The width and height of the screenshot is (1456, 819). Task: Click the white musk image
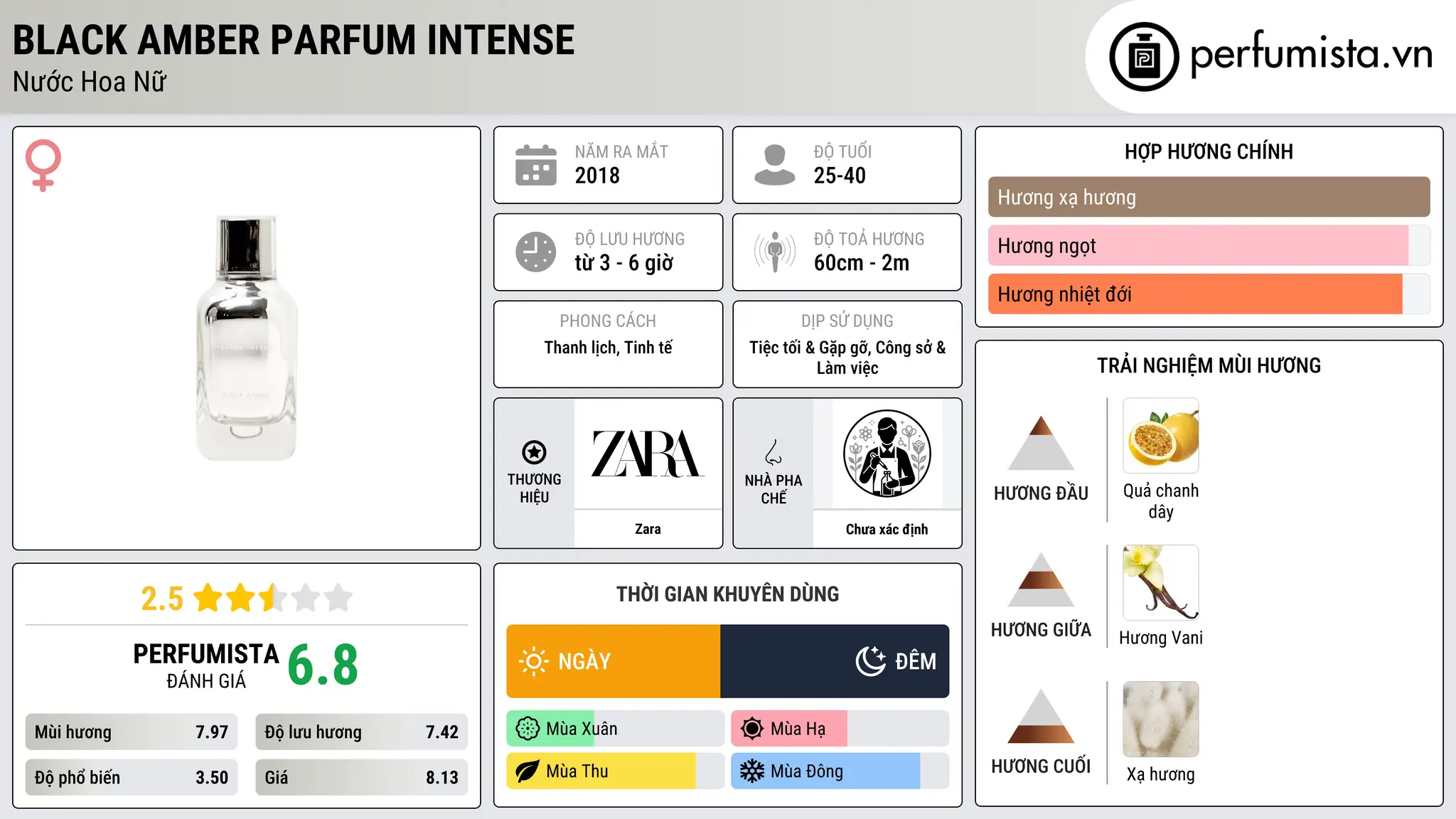1161,719
